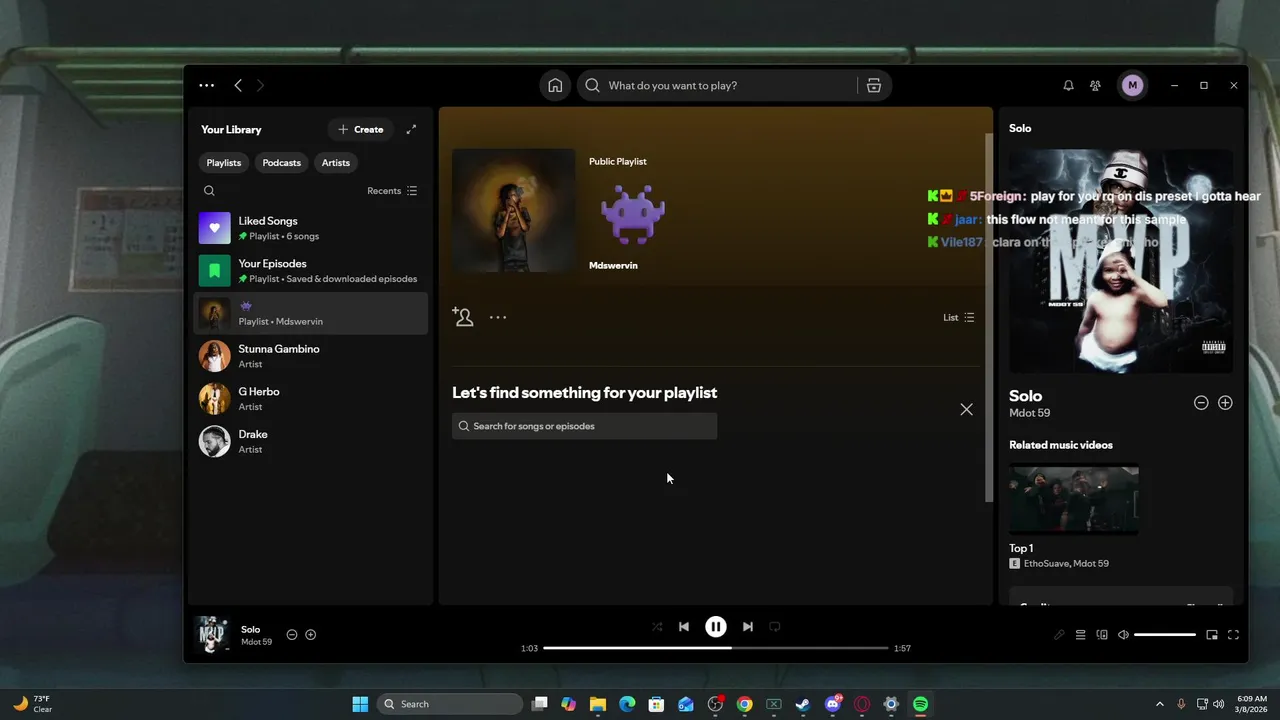Enter full screen player

(1233, 635)
